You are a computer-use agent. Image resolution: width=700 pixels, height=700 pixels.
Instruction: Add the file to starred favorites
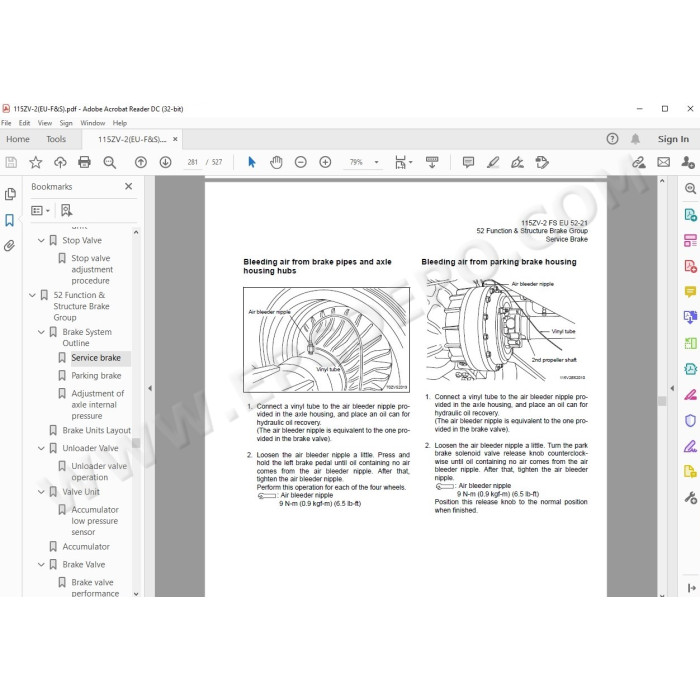pos(36,162)
